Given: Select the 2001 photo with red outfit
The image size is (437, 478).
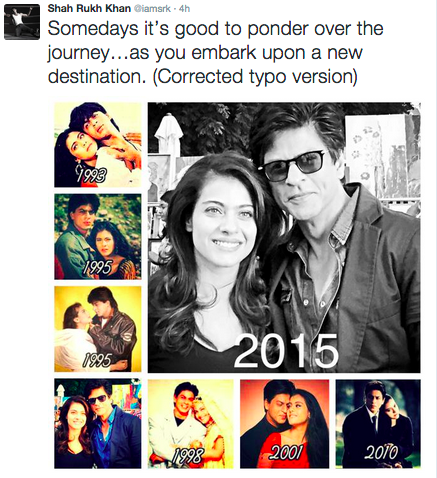Looking at the screenshot, I should click(284, 424).
